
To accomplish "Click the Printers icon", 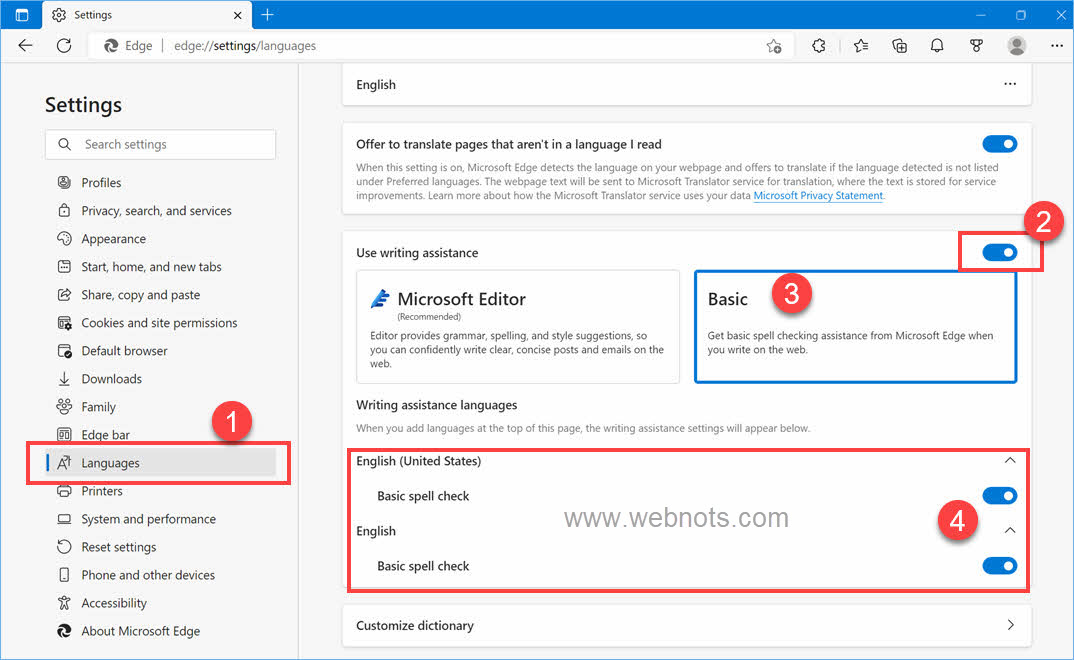I will [64, 491].
